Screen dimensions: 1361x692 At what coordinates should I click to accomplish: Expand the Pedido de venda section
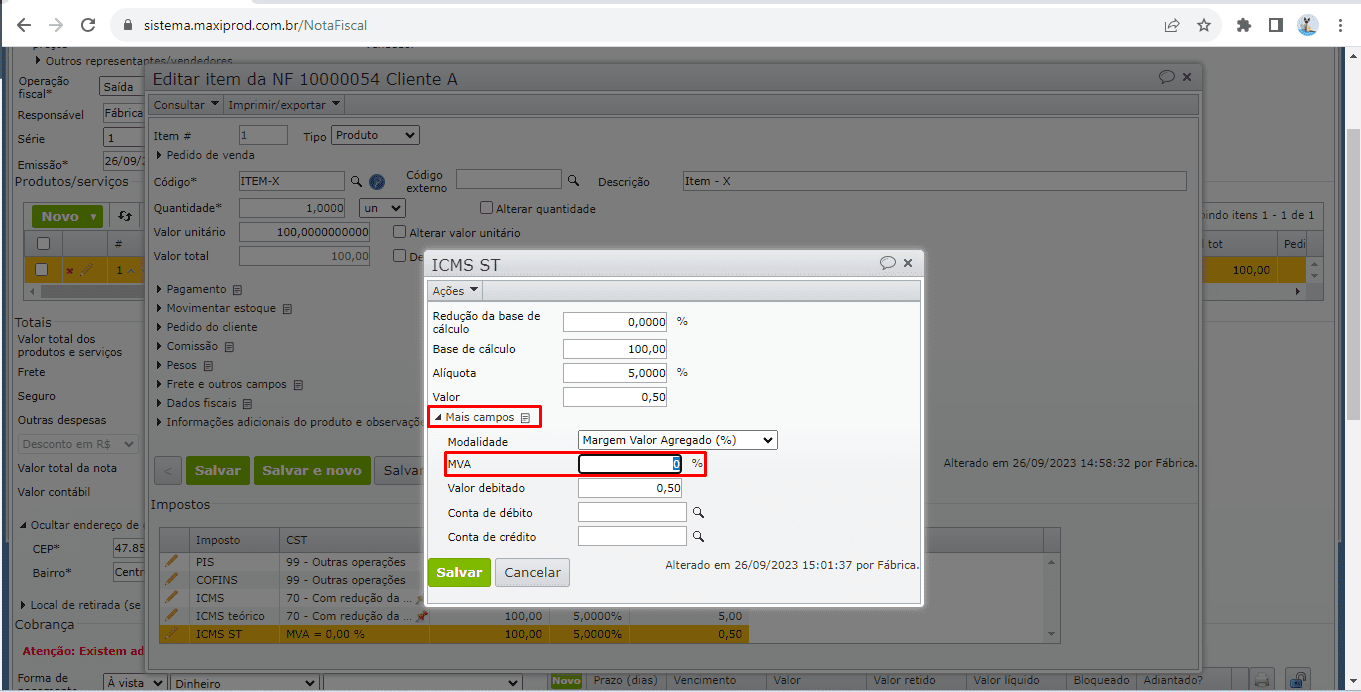coord(206,155)
